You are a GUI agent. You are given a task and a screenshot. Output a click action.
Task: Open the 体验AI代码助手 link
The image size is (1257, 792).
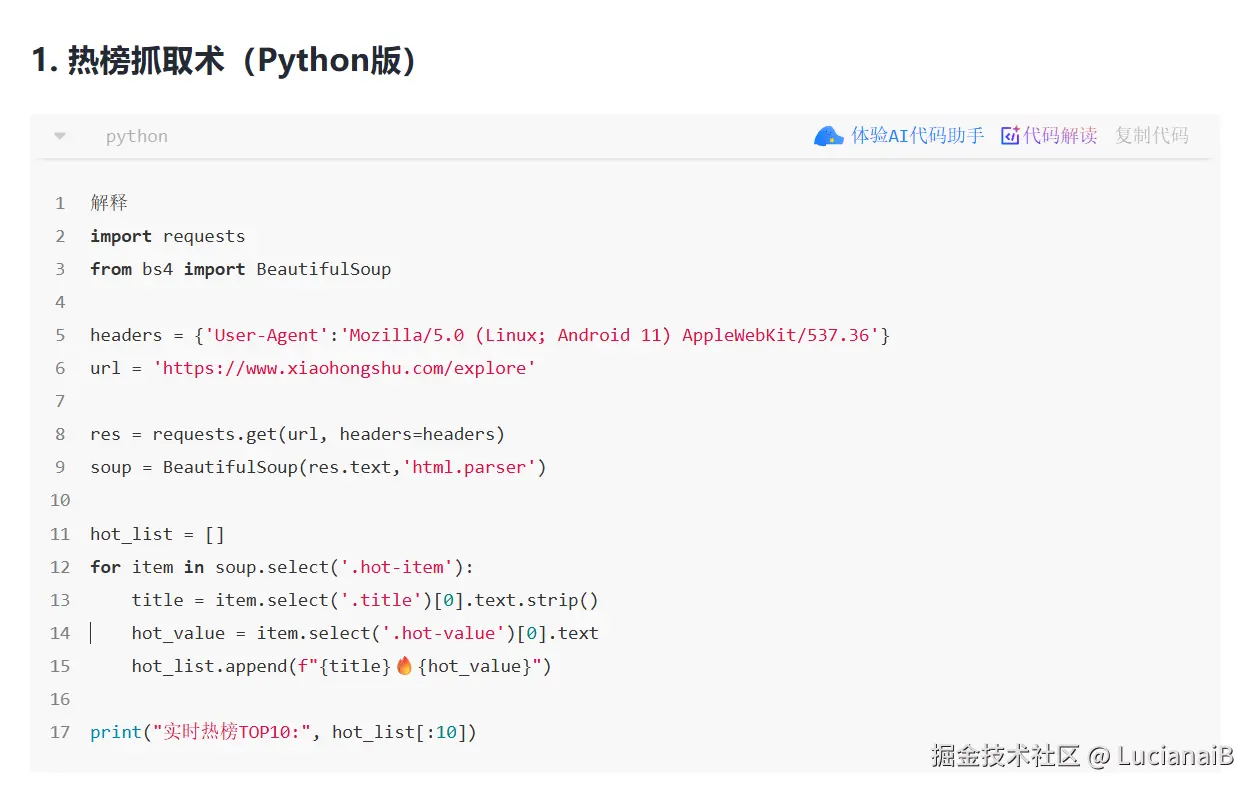[x=917, y=136]
